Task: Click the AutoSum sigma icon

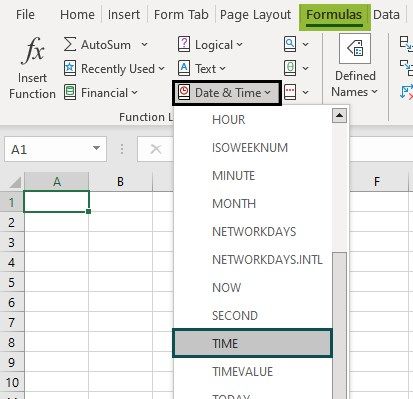Action: (x=70, y=44)
